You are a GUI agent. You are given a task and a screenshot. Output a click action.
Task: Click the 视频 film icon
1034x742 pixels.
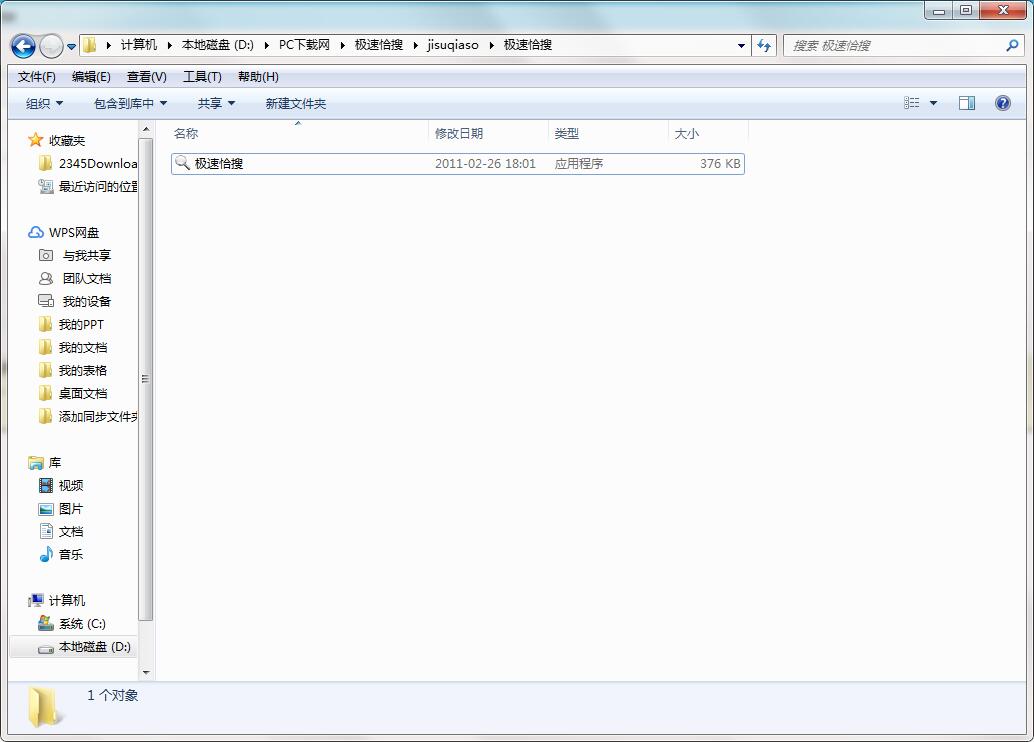[x=46, y=485]
